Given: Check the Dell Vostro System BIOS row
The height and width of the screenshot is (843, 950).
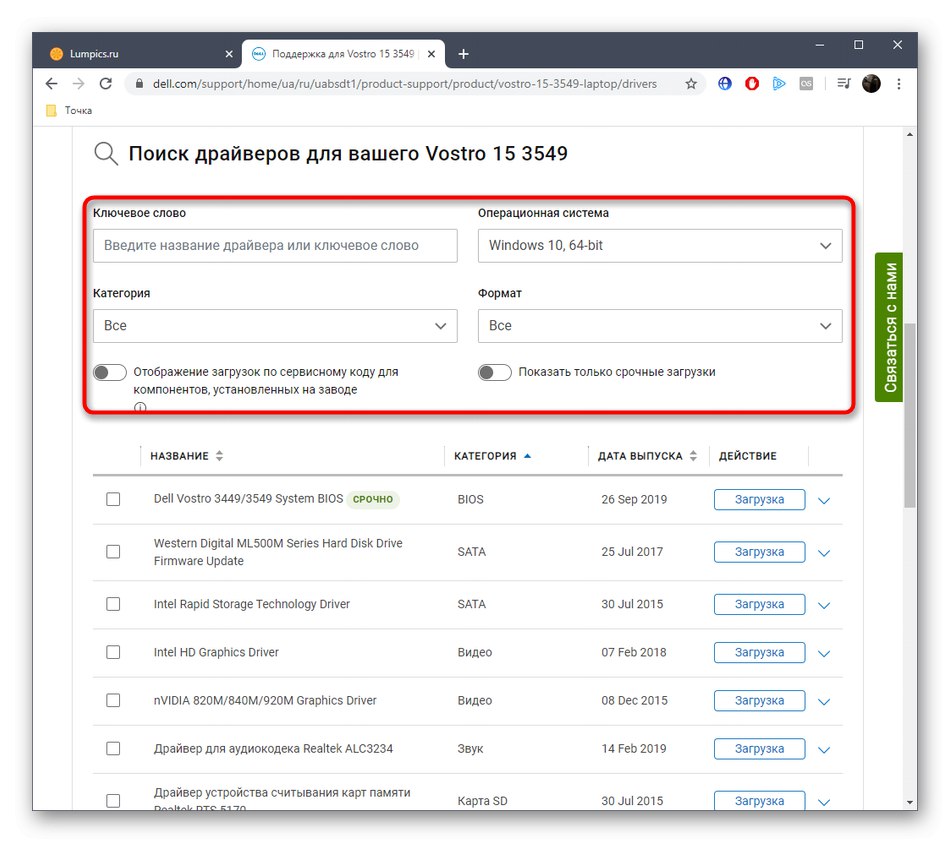Looking at the screenshot, I should 113,499.
